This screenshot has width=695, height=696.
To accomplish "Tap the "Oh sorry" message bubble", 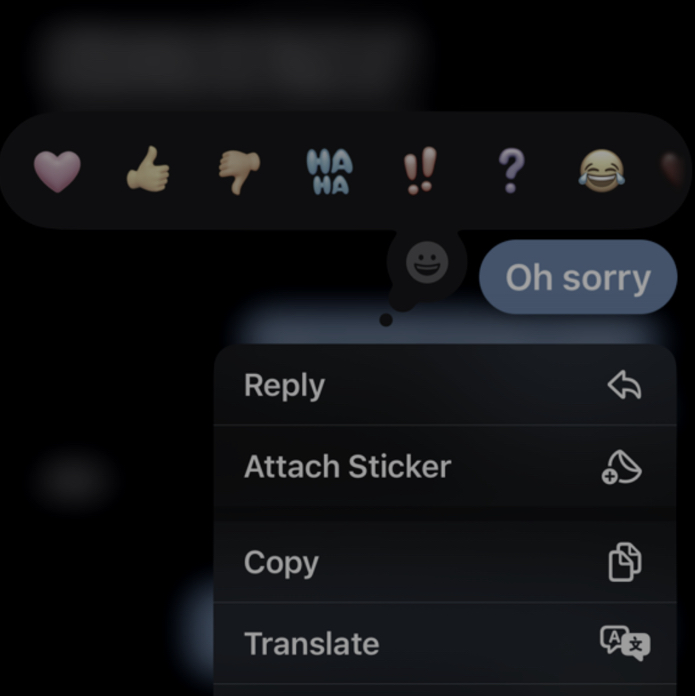I will click(x=578, y=277).
